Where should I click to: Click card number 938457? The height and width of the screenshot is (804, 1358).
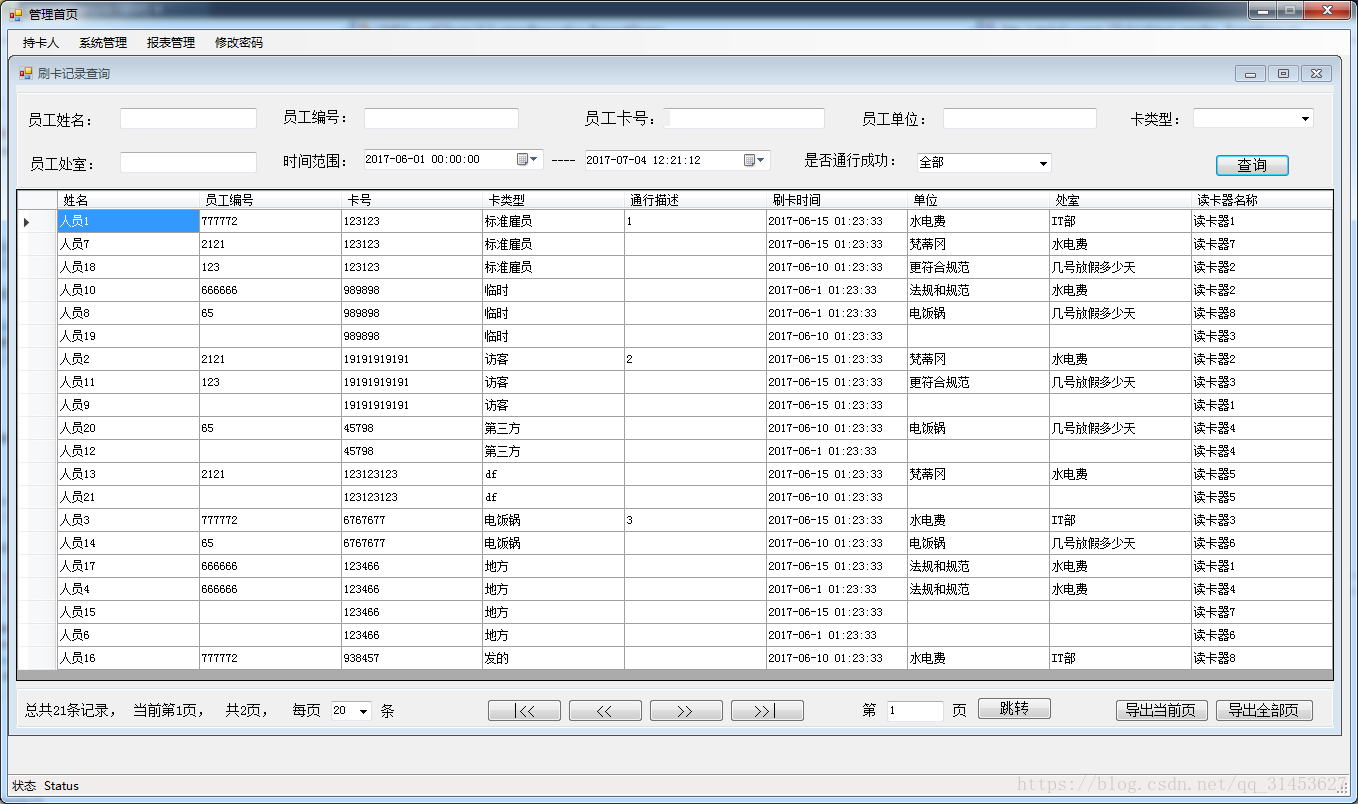click(412, 658)
